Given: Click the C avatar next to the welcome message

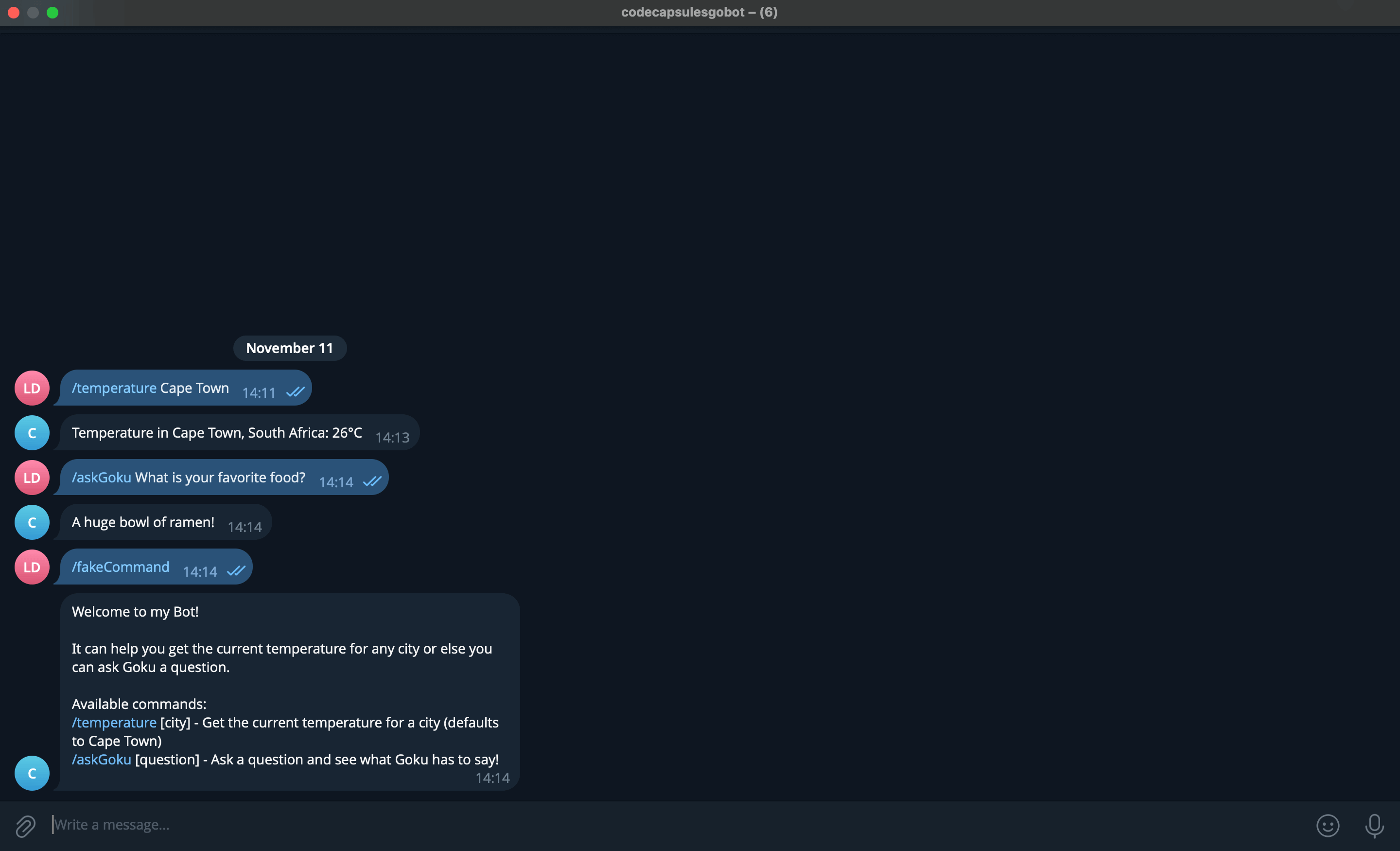Looking at the screenshot, I should point(32,773).
